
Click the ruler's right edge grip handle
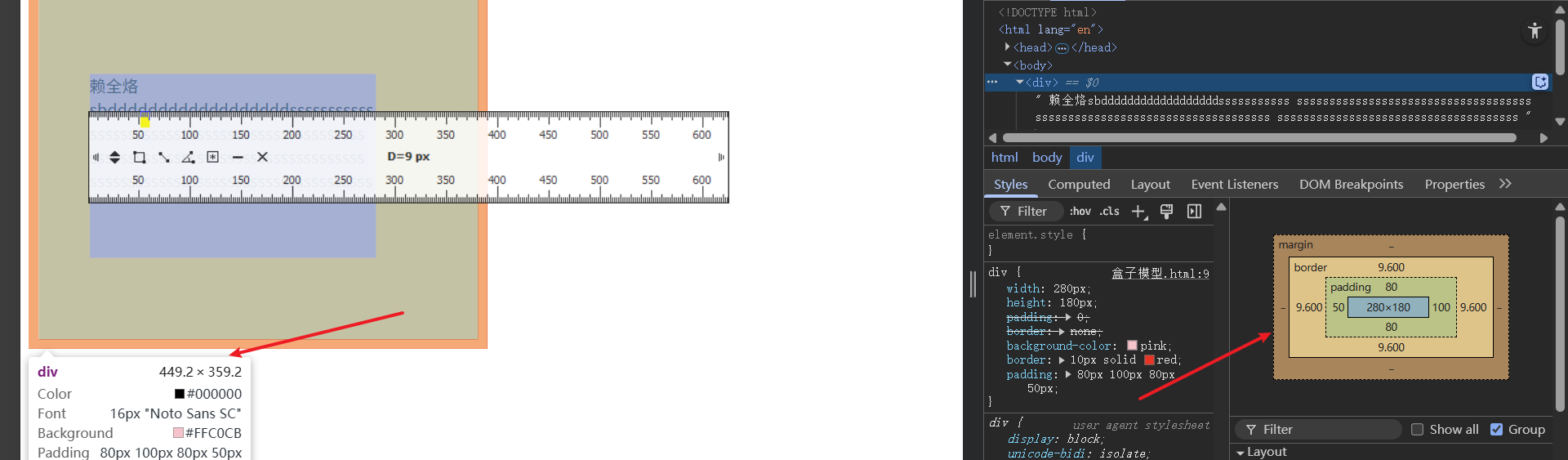(721, 157)
